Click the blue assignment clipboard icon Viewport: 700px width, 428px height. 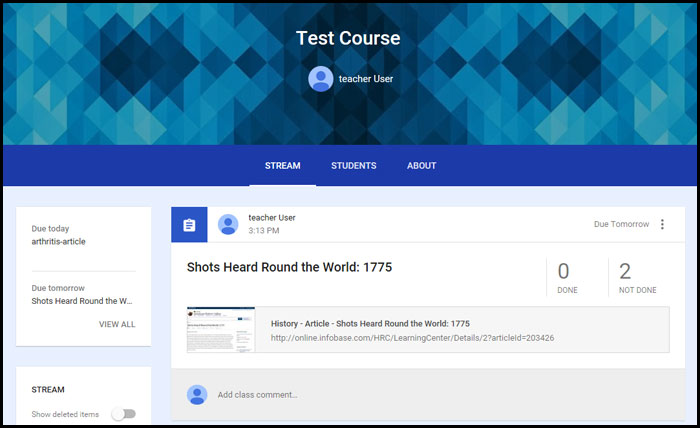point(189,225)
